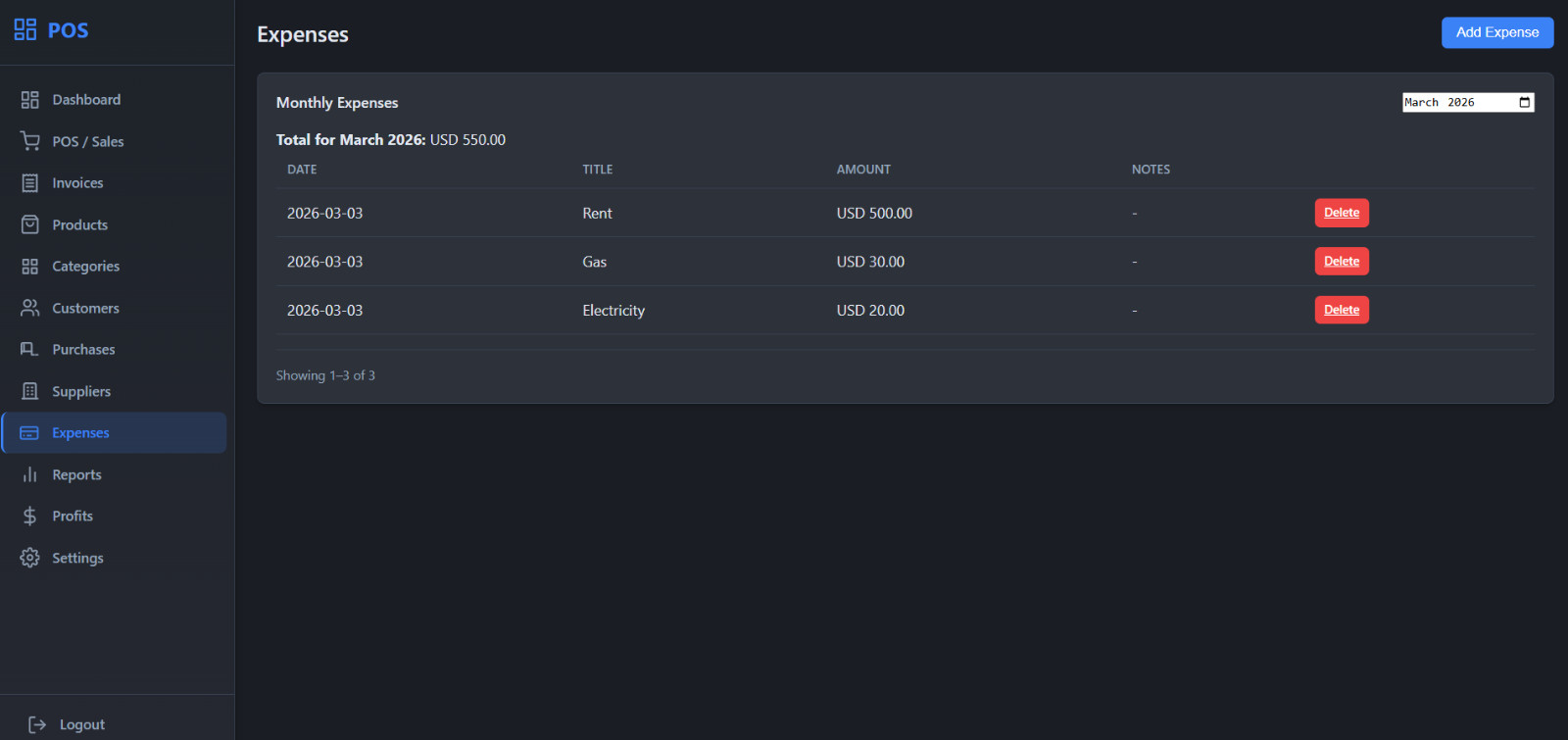Image resolution: width=1568 pixels, height=740 pixels.
Task: Click the Profits dollar sign icon
Action: [30, 517]
